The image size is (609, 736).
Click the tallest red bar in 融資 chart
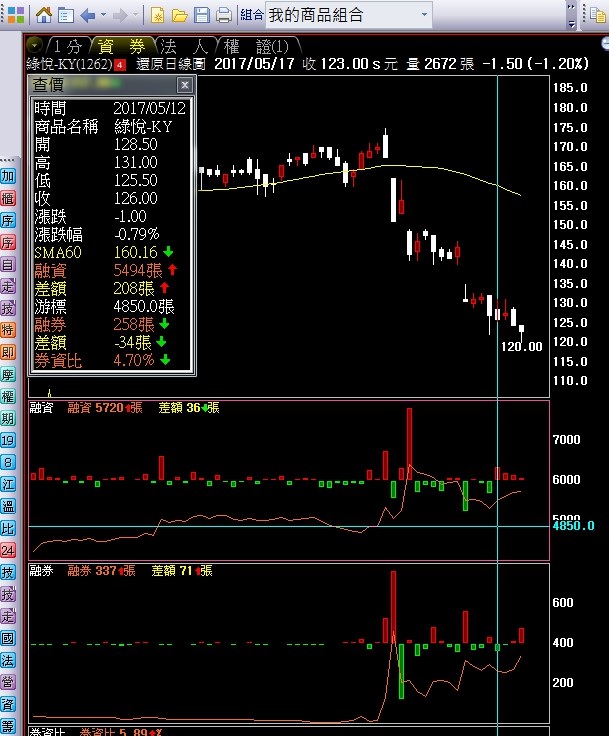[409, 443]
